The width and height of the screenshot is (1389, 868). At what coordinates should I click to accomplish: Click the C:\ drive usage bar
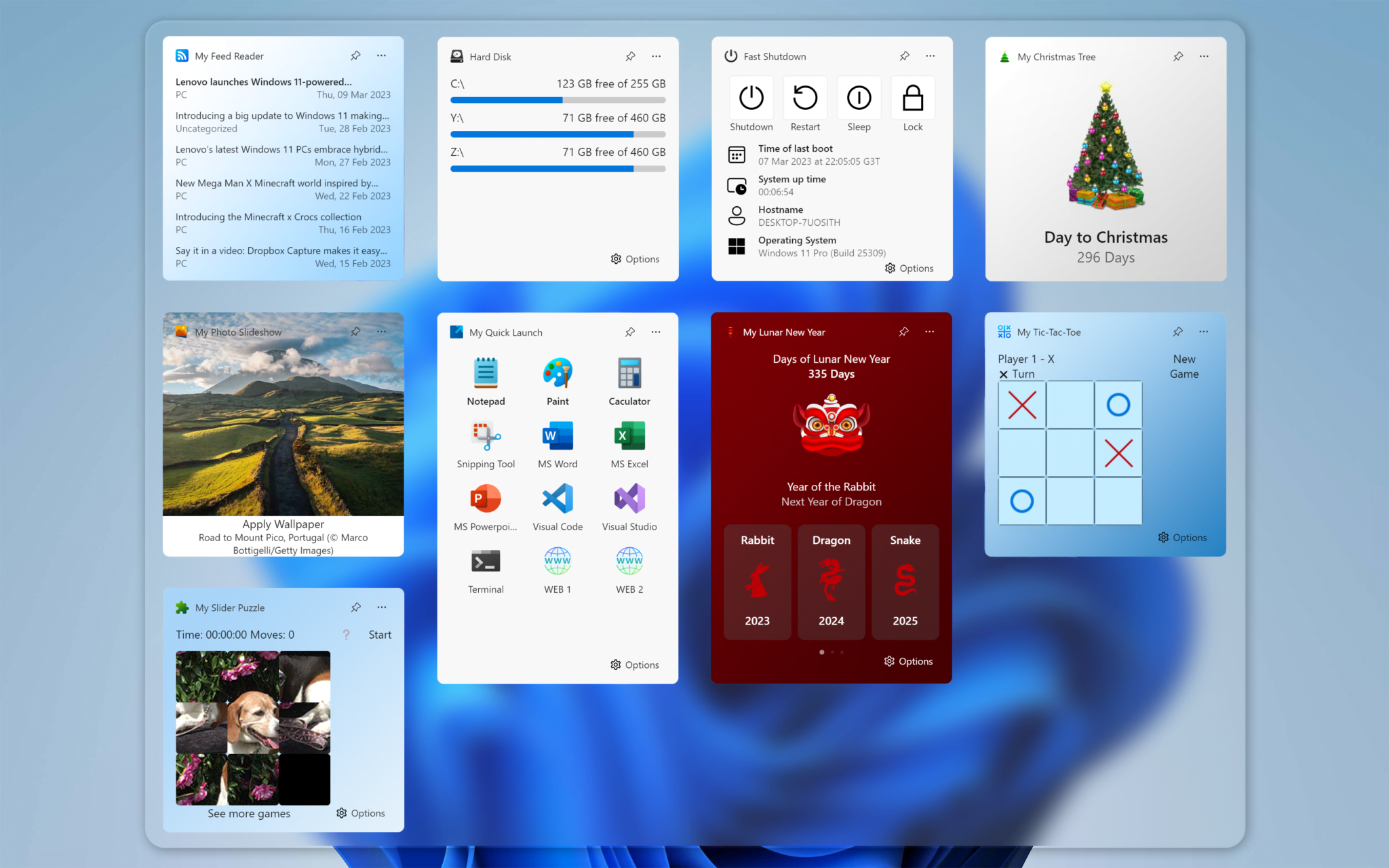[557, 100]
